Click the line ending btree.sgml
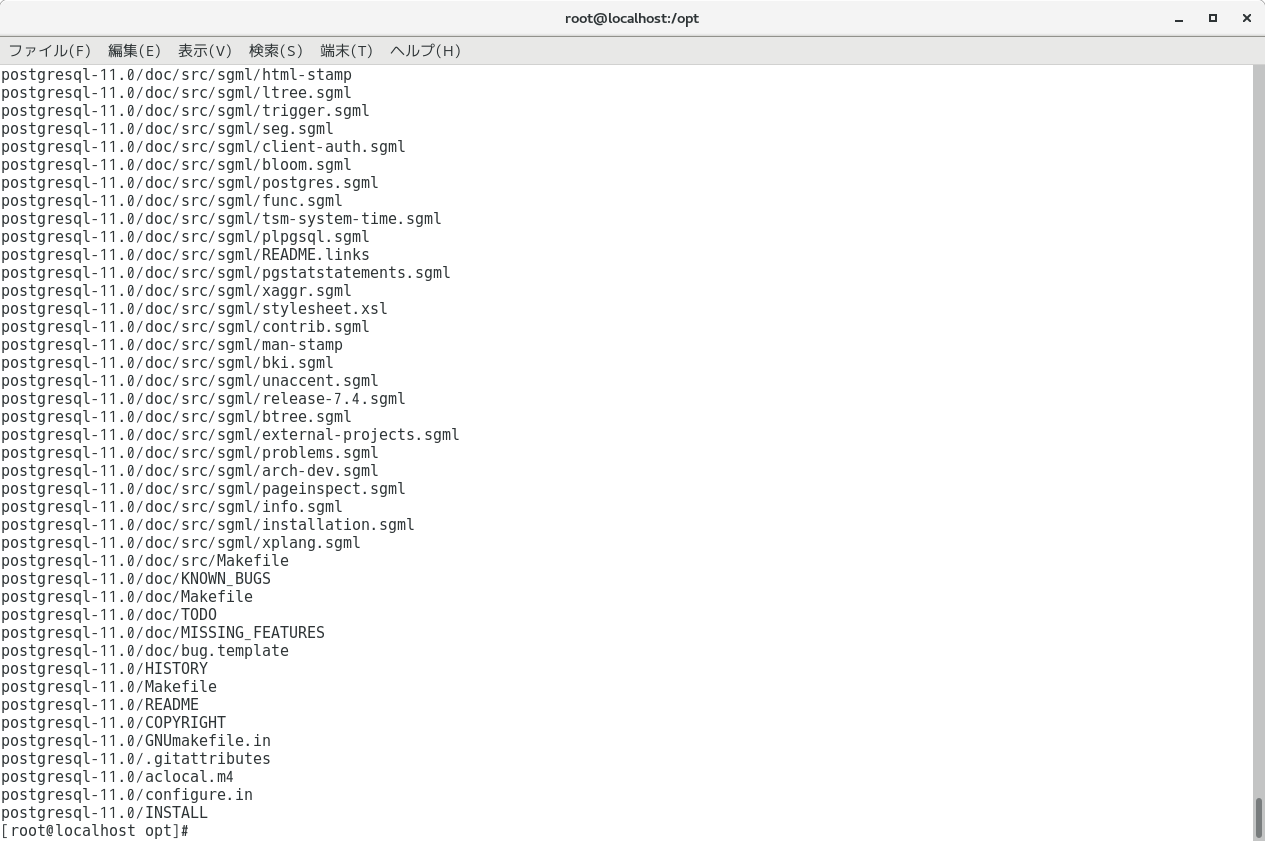This screenshot has height=841, width=1265. [177, 417]
